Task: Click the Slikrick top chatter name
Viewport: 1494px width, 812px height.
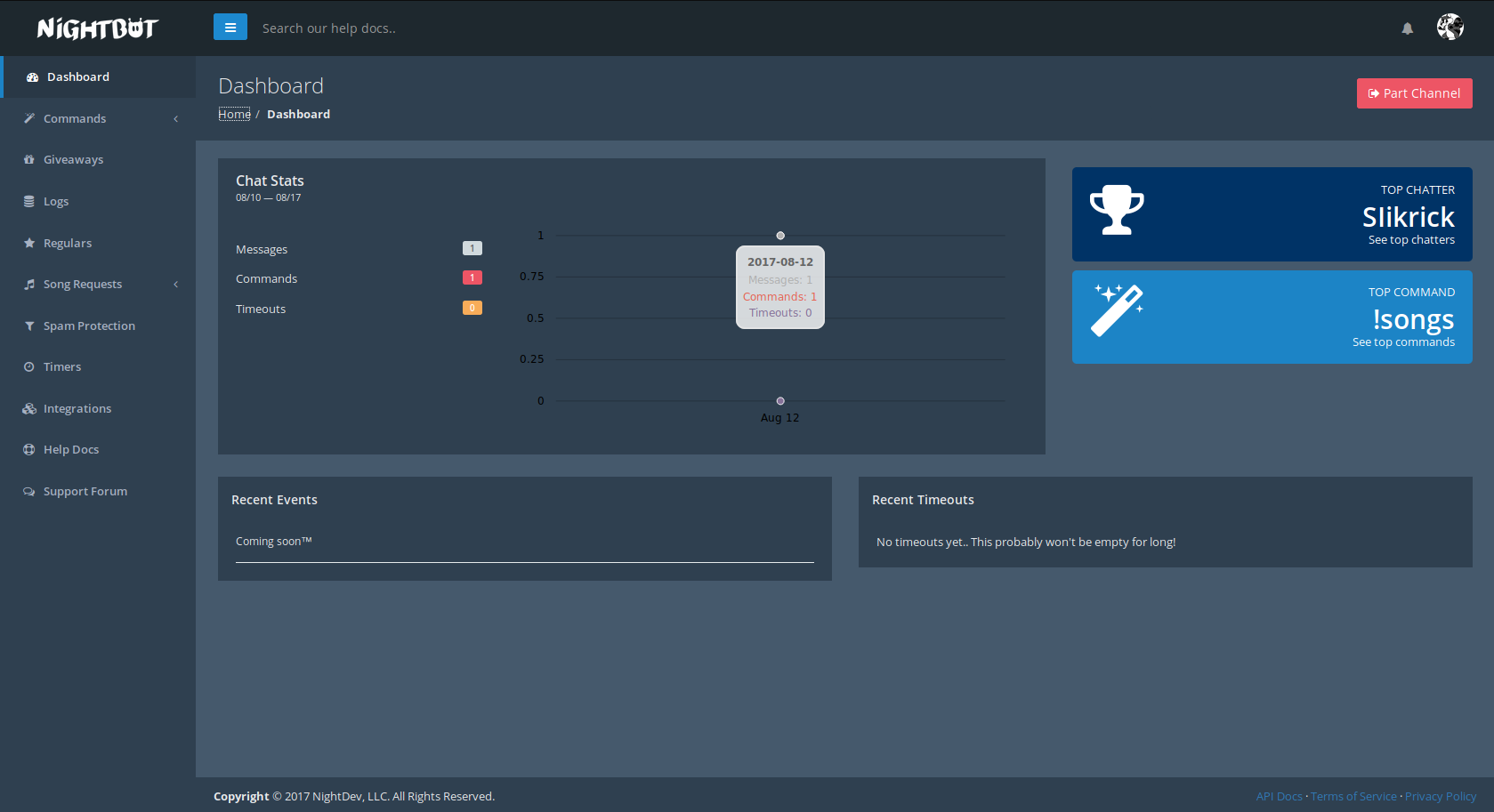Action: click(x=1409, y=217)
